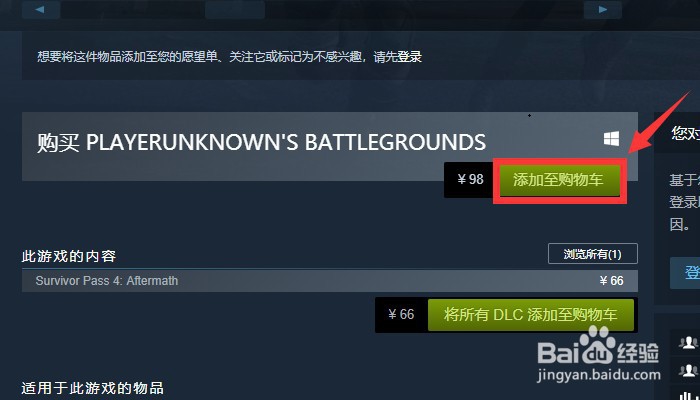Click the 适用于此游戏的物品 section heading

[92, 387]
